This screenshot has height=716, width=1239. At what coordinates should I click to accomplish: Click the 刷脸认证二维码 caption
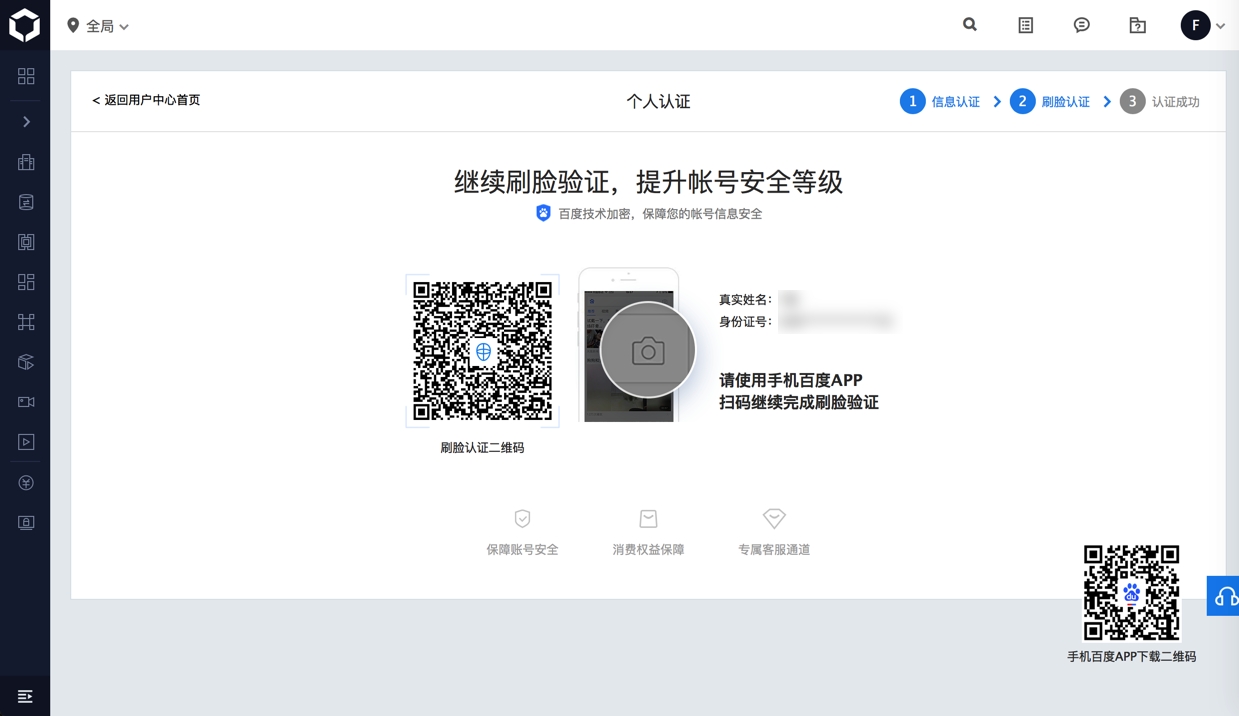(x=482, y=448)
